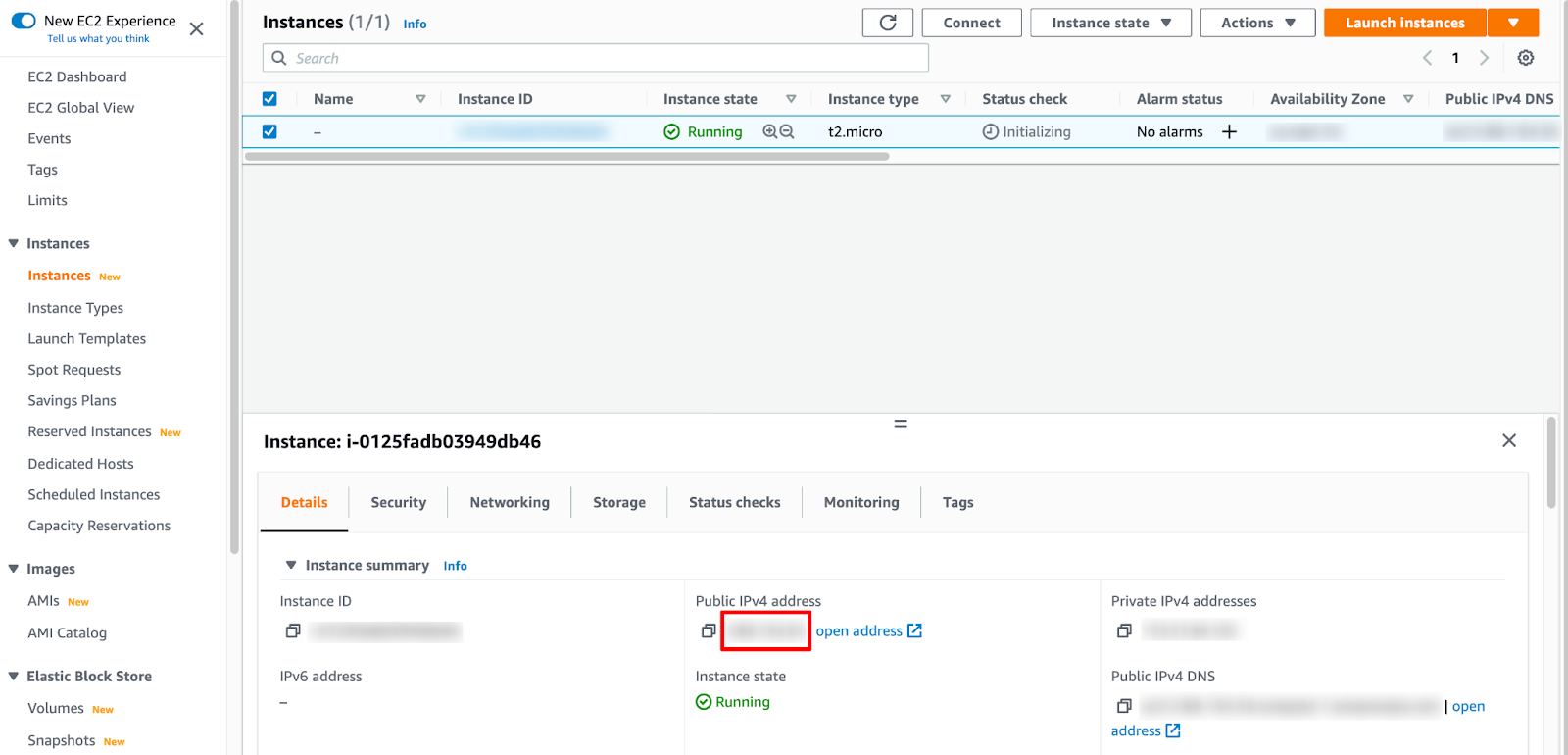1568x755 pixels.
Task: Click Info link next to Instance summary
Action: (455, 566)
